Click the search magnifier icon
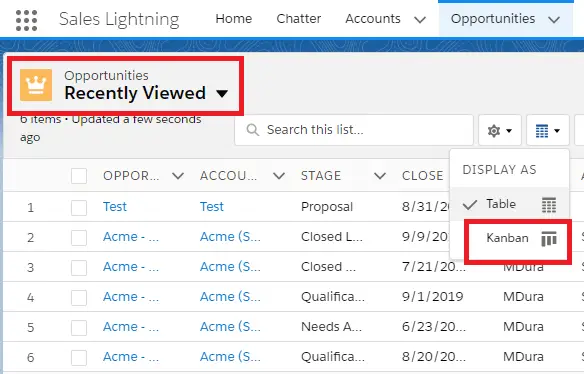Screen dimensions: 584x374 pyautogui.click(x=253, y=130)
